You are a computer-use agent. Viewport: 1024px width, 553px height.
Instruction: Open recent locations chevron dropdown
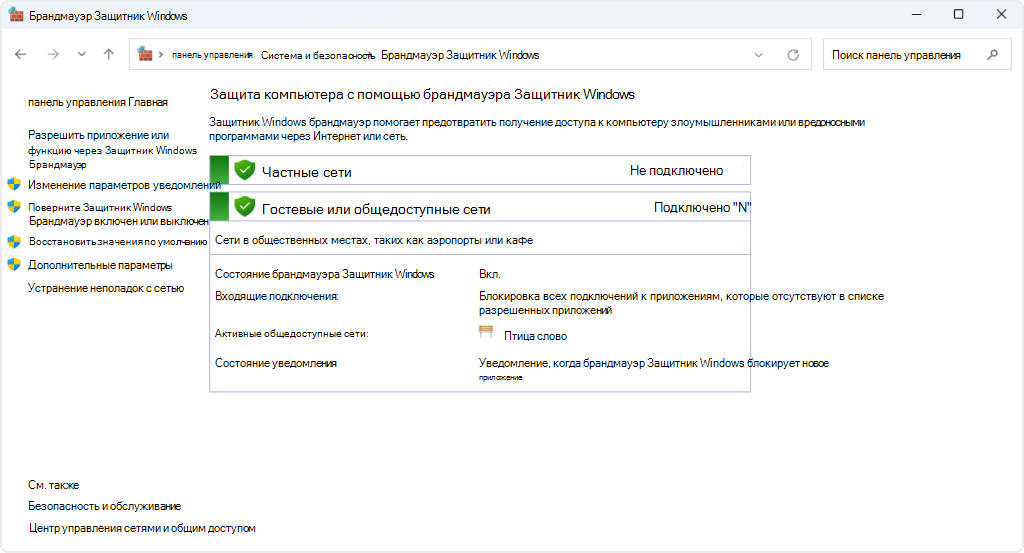81,55
